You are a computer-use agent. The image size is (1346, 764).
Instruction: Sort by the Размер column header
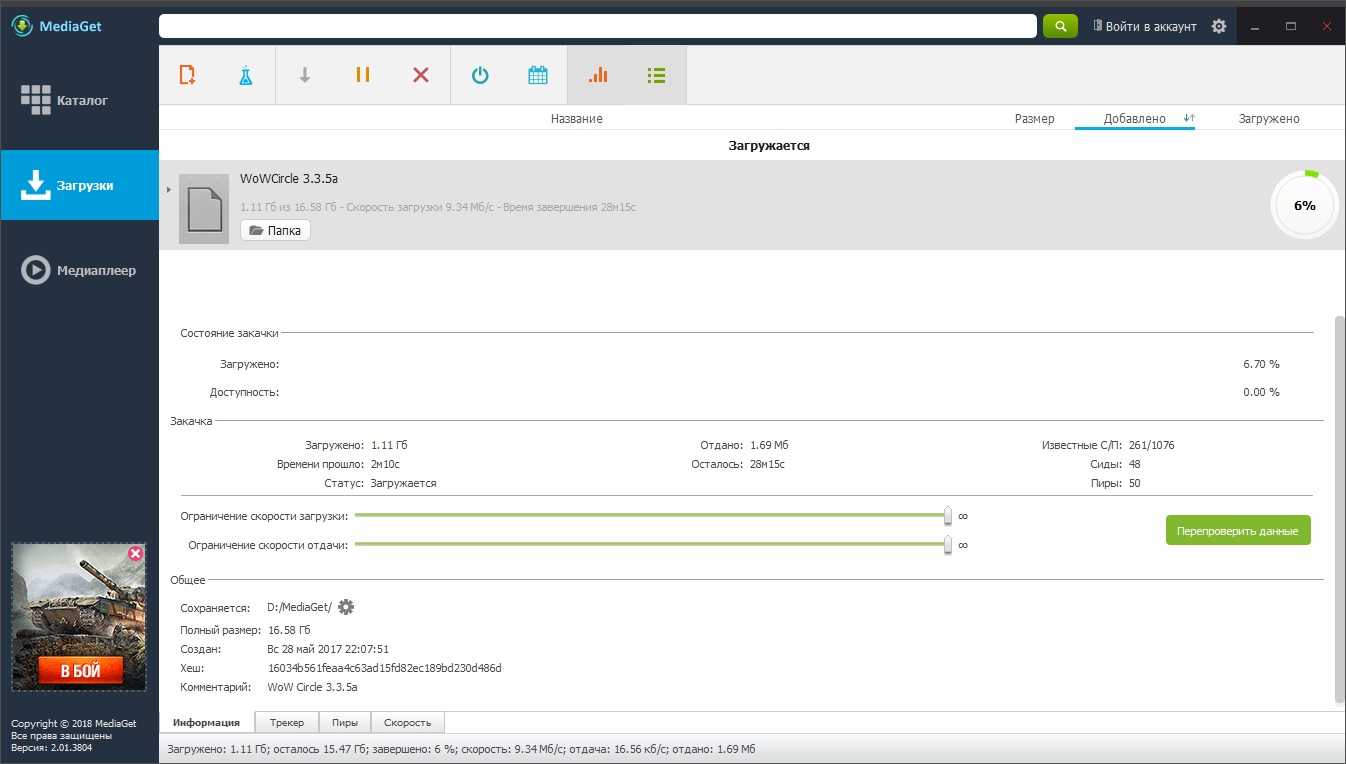(1035, 118)
